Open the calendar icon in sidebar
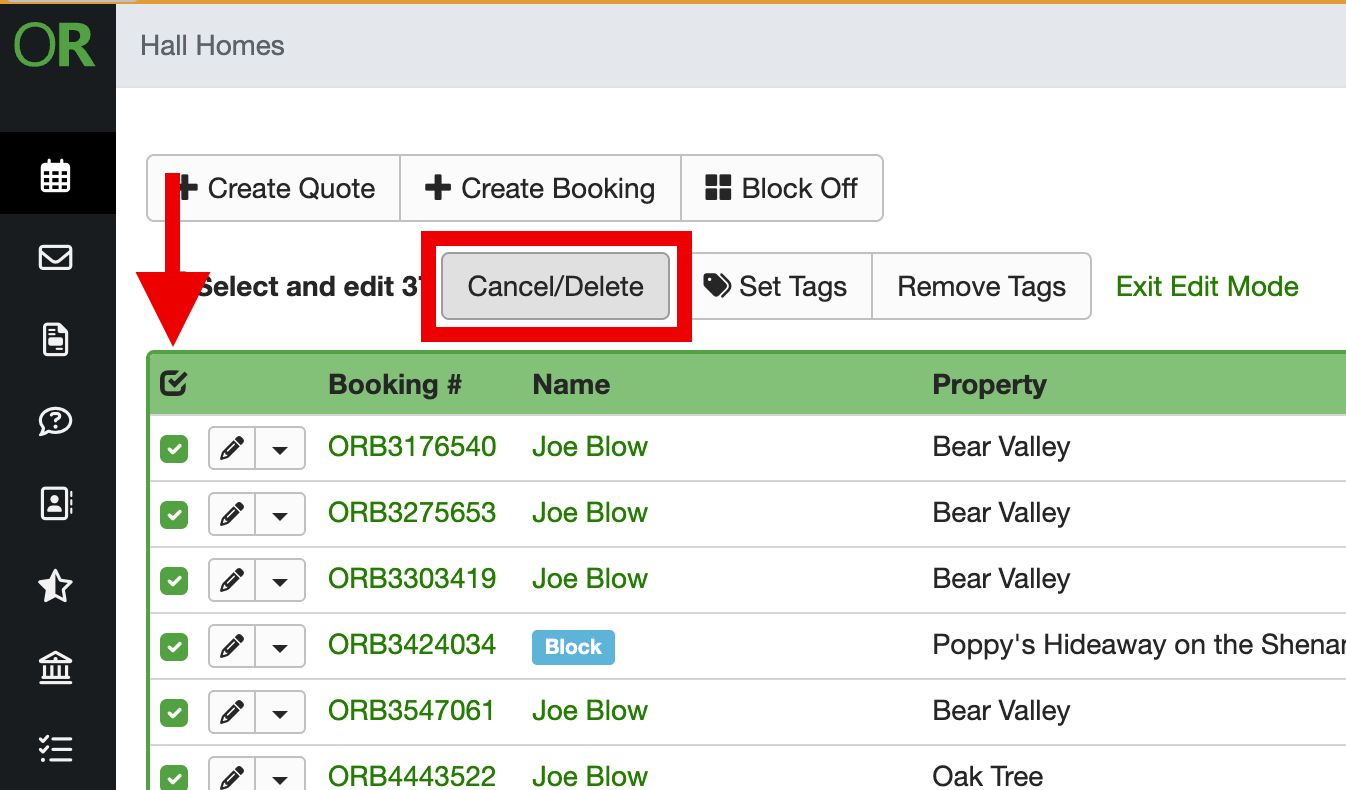Screen dimensions: 1346x790 tap(56, 176)
